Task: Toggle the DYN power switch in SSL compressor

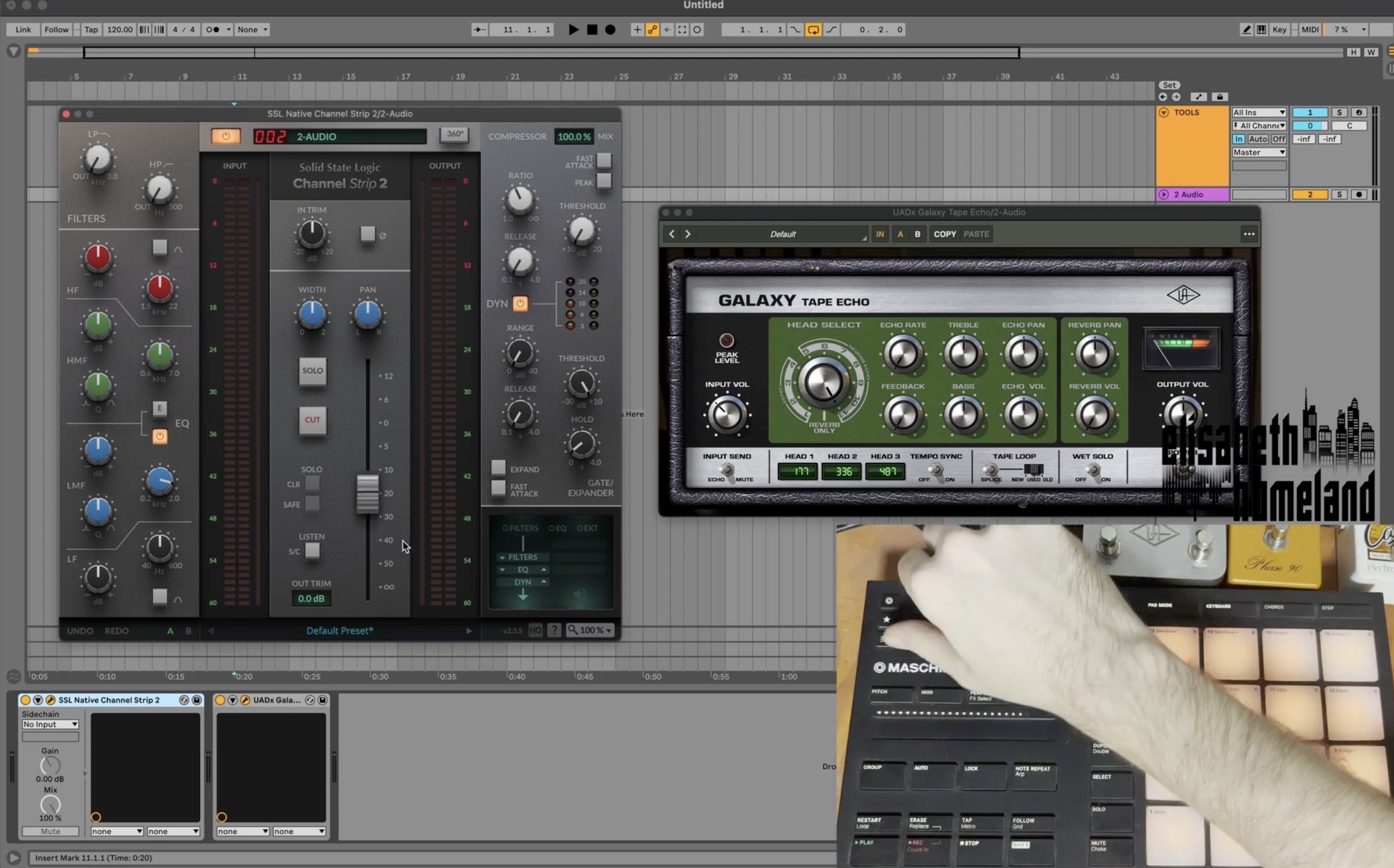Action: [520, 303]
